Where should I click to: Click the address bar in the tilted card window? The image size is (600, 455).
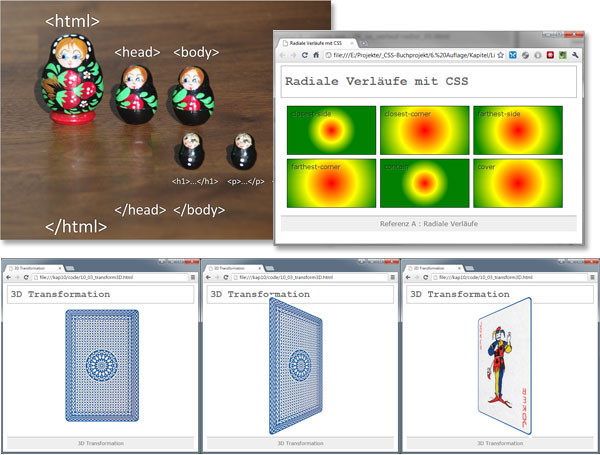[310, 277]
